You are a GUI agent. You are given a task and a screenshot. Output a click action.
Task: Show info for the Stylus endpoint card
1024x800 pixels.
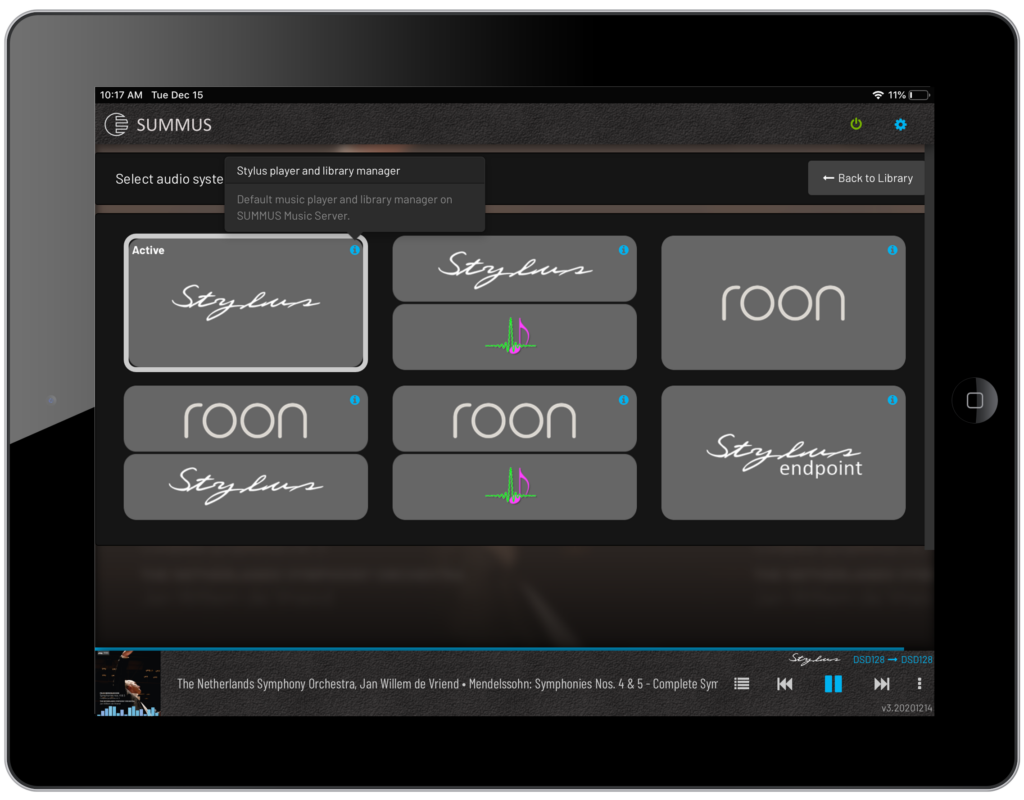click(x=892, y=400)
